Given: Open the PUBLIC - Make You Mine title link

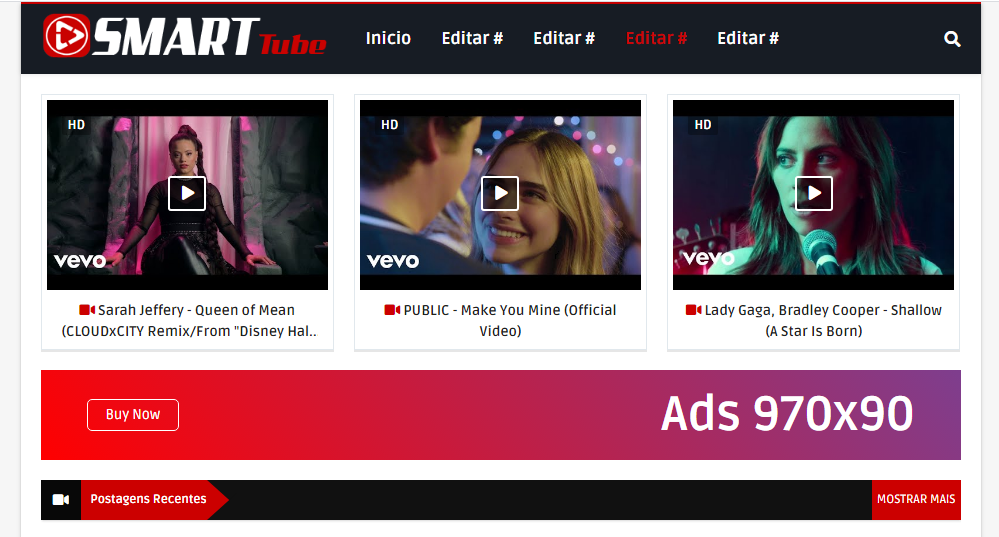Looking at the screenshot, I should click(501, 320).
